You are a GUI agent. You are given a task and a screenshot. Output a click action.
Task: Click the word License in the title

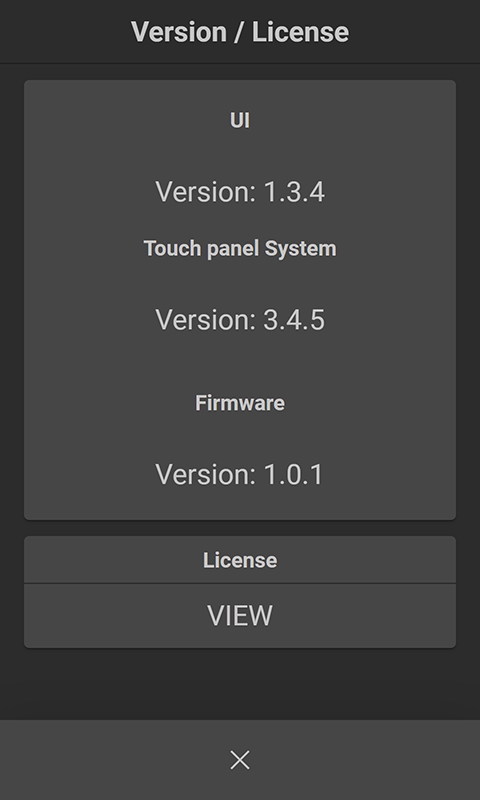300,32
